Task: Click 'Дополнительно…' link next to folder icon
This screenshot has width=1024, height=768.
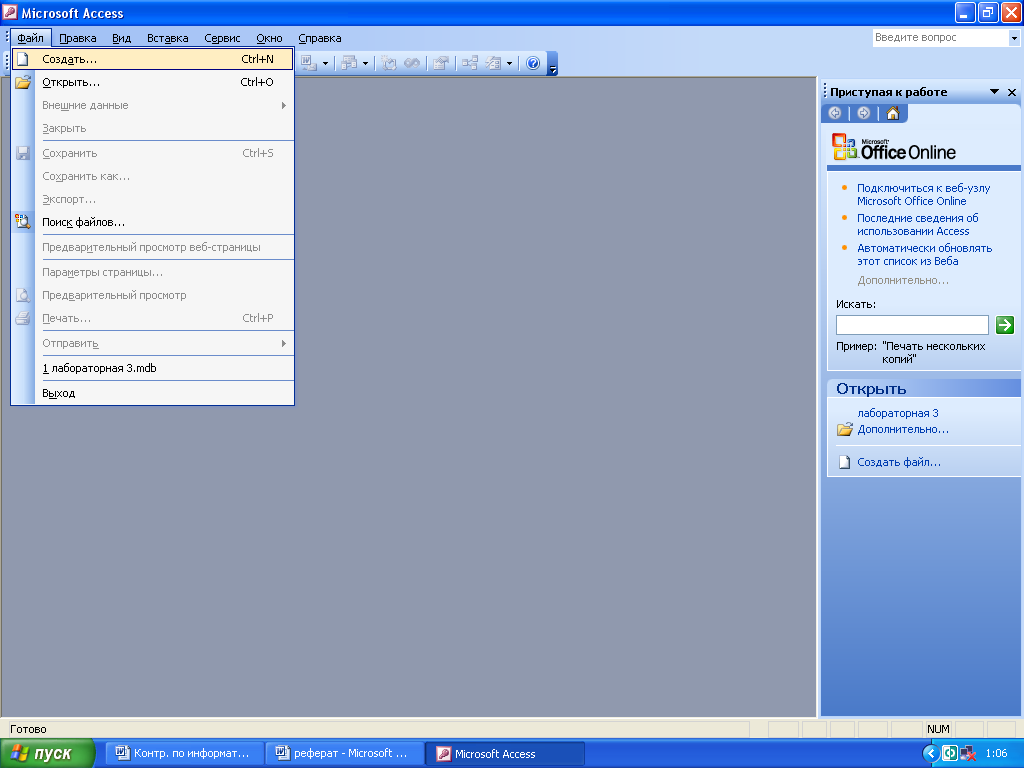Action: [x=903, y=430]
